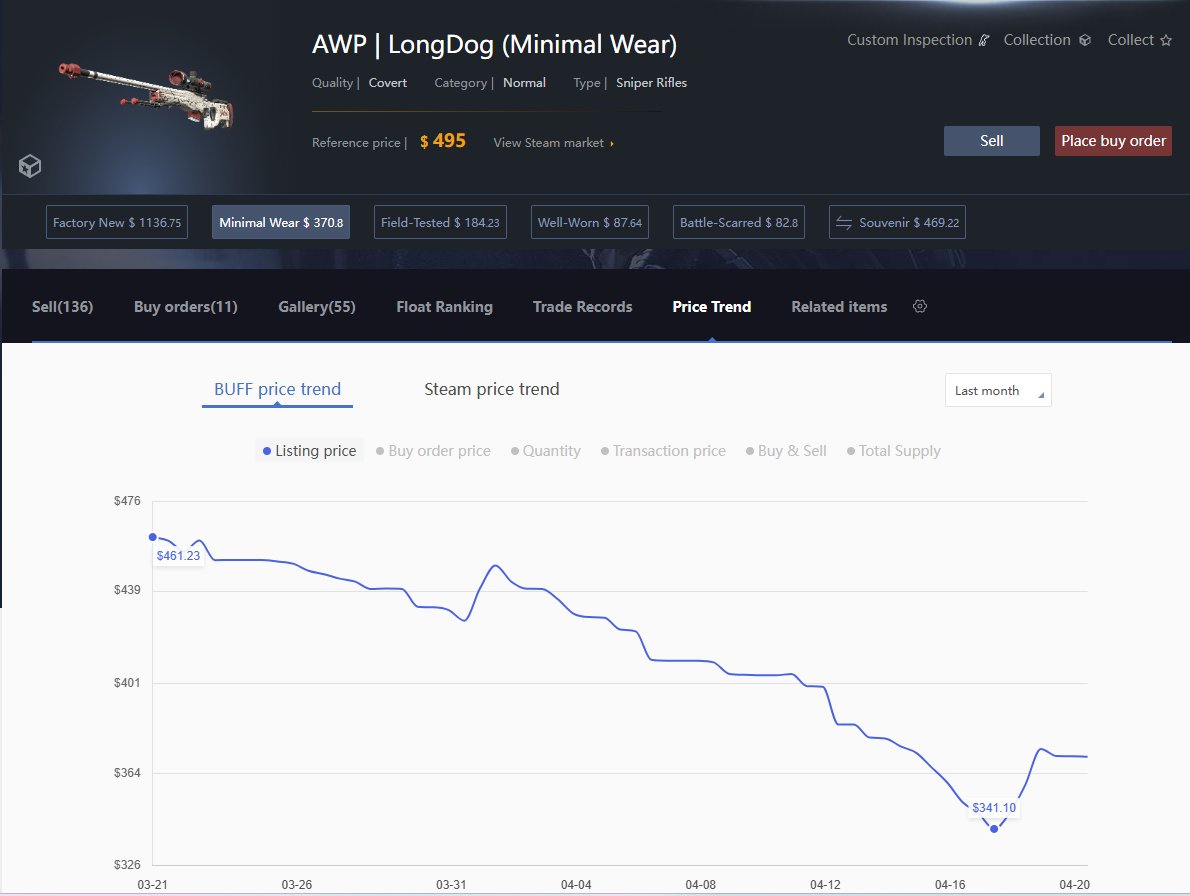
Task: Open the Gallery(55) tab
Action: pyautogui.click(x=316, y=307)
